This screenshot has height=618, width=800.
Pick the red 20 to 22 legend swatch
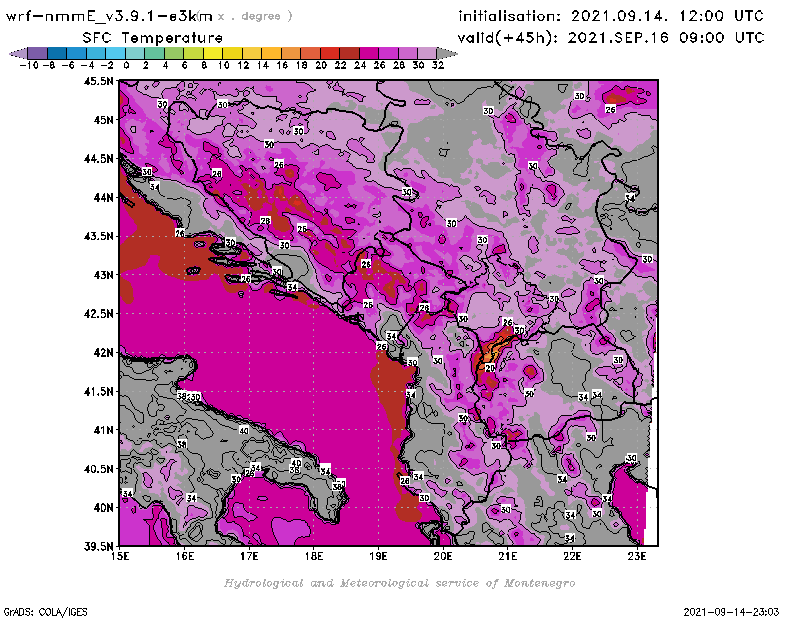click(x=330, y=53)
